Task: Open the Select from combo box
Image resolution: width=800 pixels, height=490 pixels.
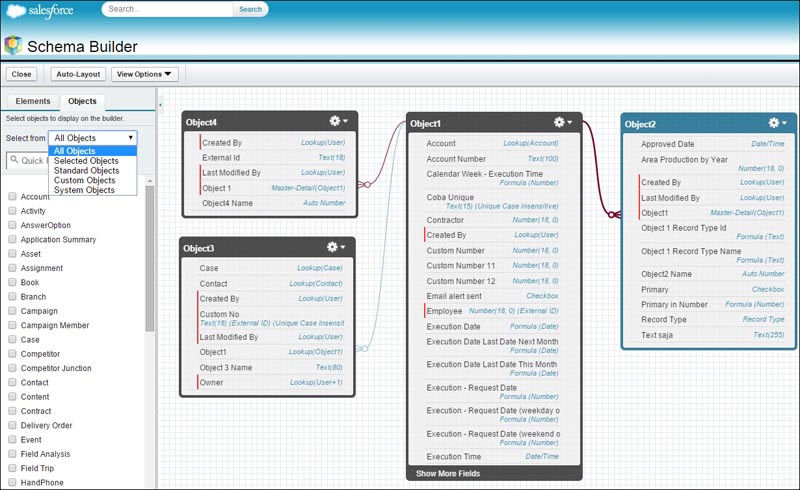Action: tap(93, 138)
